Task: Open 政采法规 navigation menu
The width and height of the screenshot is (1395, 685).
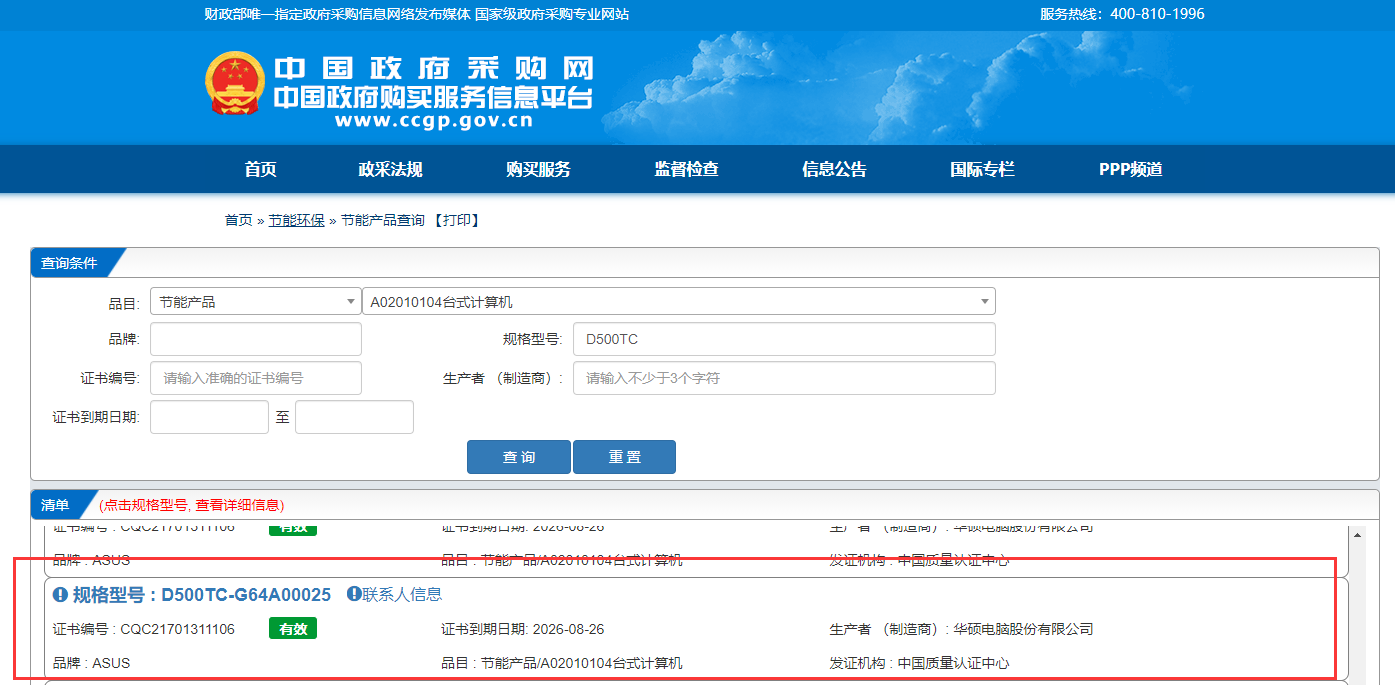Action: click(x=391, y=169)
